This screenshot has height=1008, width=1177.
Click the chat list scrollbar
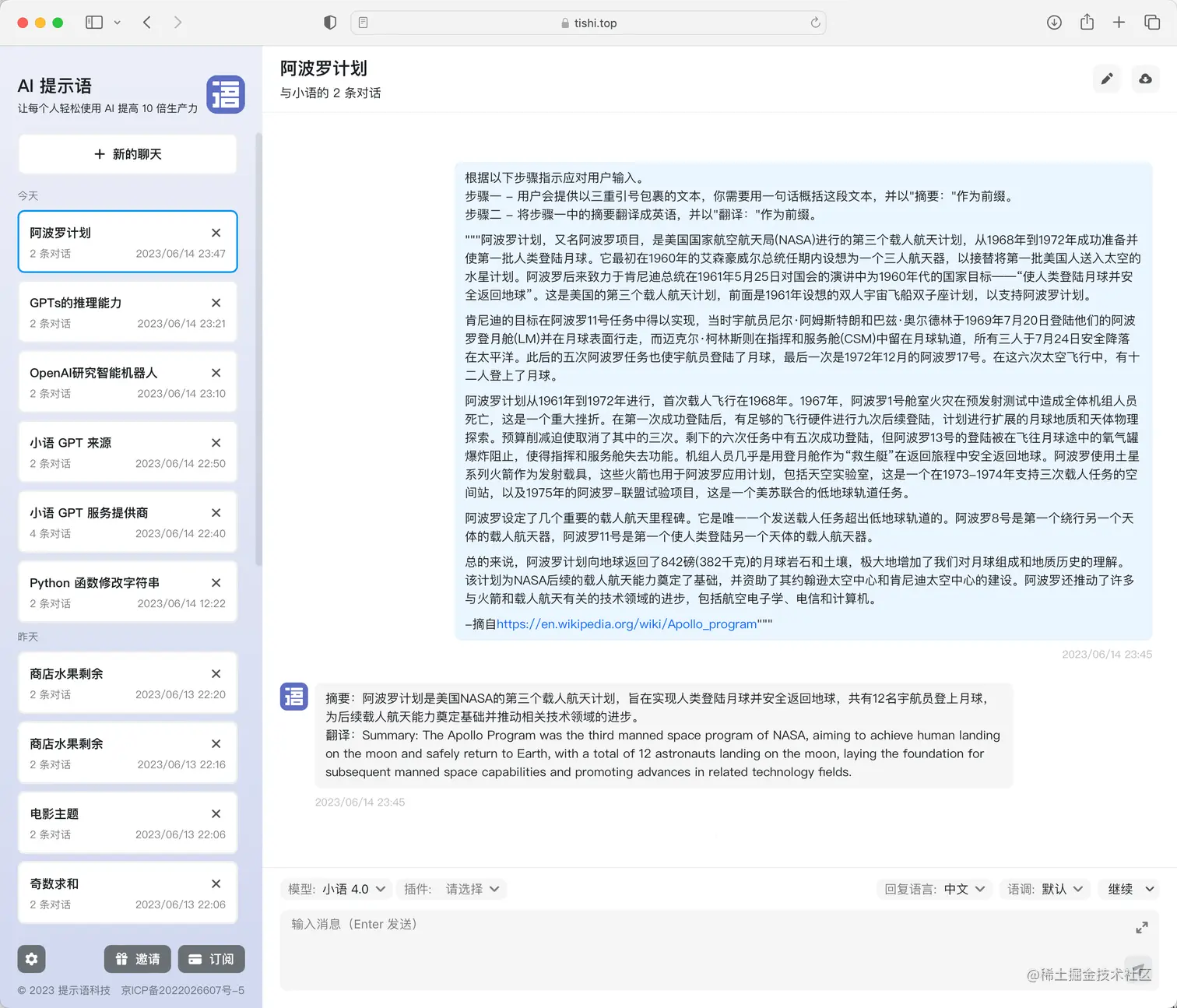pyautogui.click(x=258, y=349)
